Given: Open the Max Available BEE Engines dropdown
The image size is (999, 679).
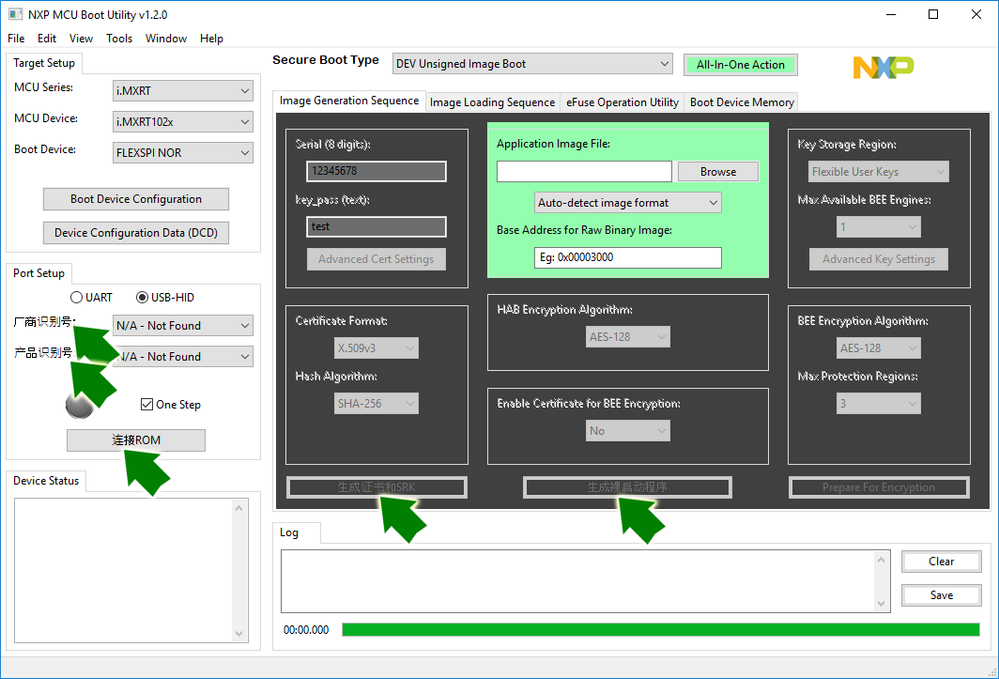Looking at the screenshot, I should click(x=878, y=227).
